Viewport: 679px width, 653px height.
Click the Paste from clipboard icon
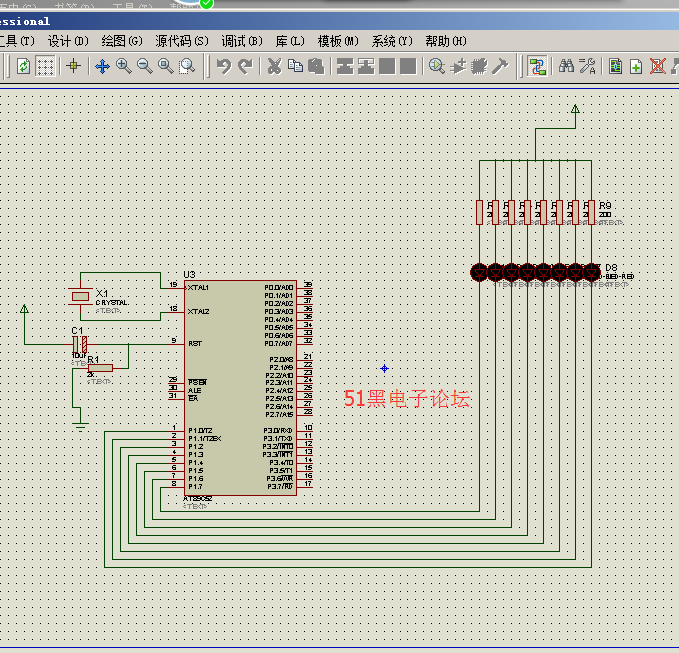316,66
